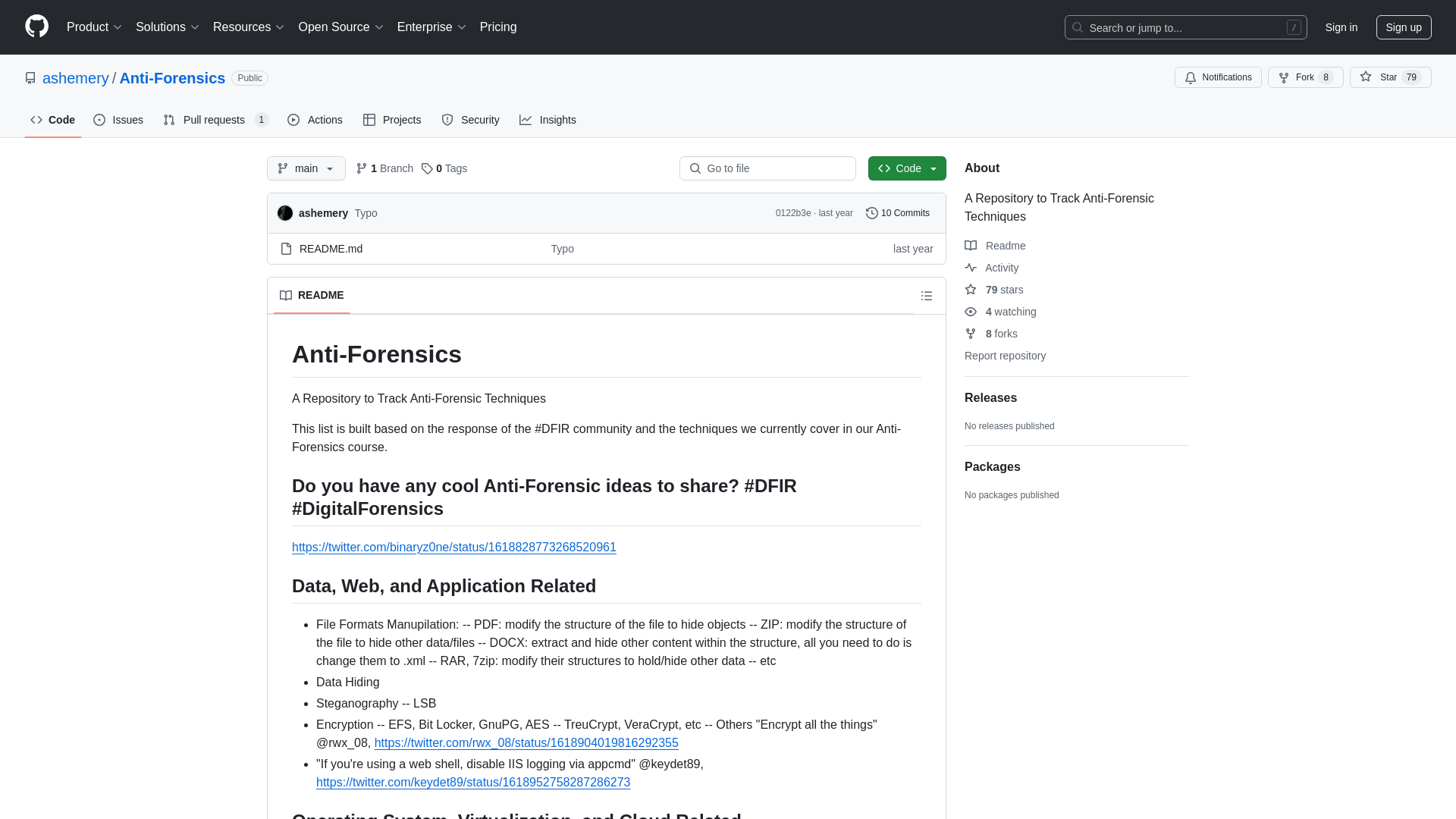Image resolution: width=1456 pixels, height=819 pixels.
Task: Click the eye icon next to 4 watching
Action: click(x=971, y=312)
